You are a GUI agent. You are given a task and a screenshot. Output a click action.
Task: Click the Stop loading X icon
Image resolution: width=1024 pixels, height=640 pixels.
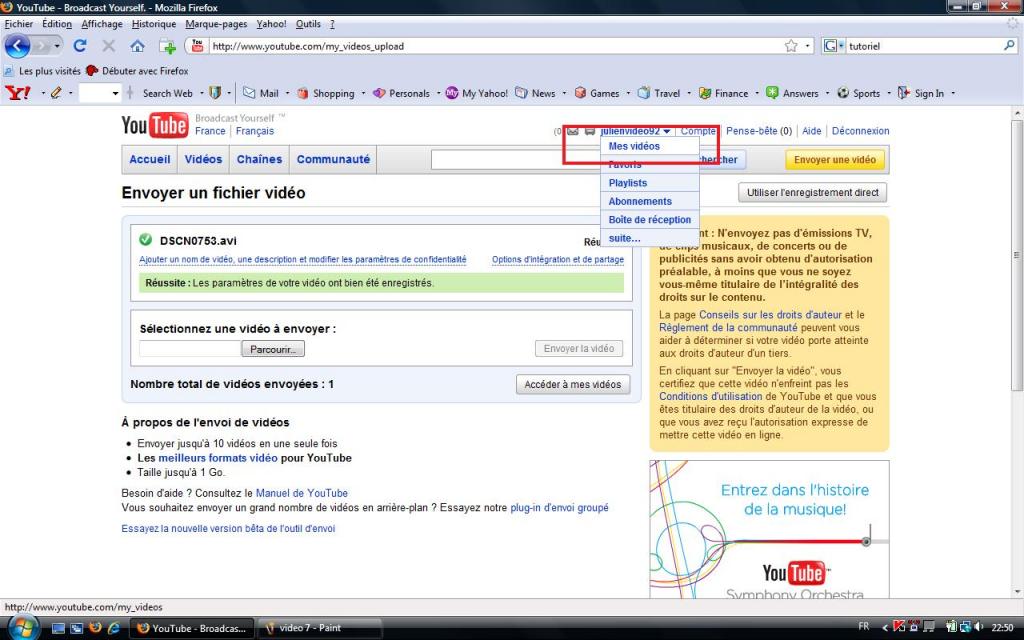108,46
